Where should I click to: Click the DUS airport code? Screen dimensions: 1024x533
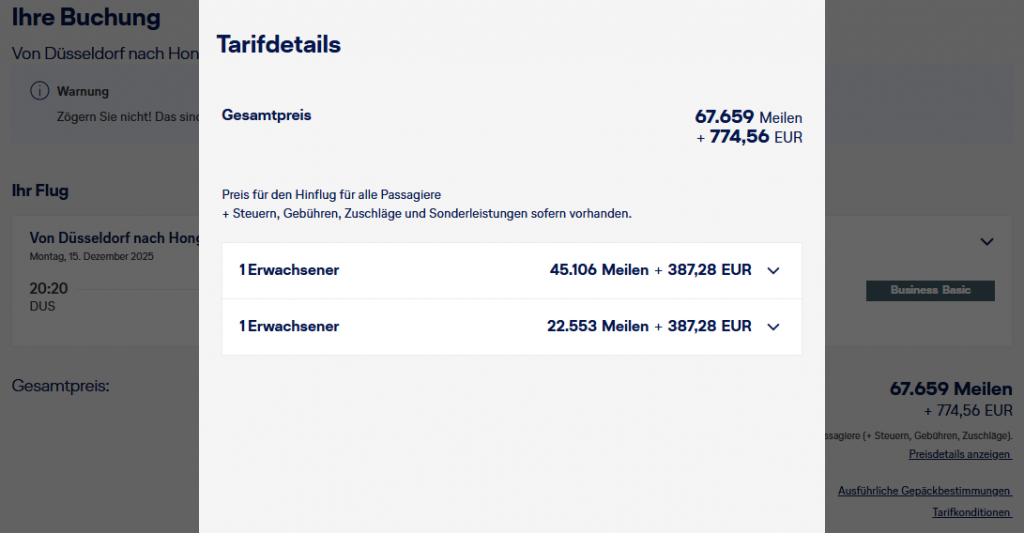click(x=43, y=306)
